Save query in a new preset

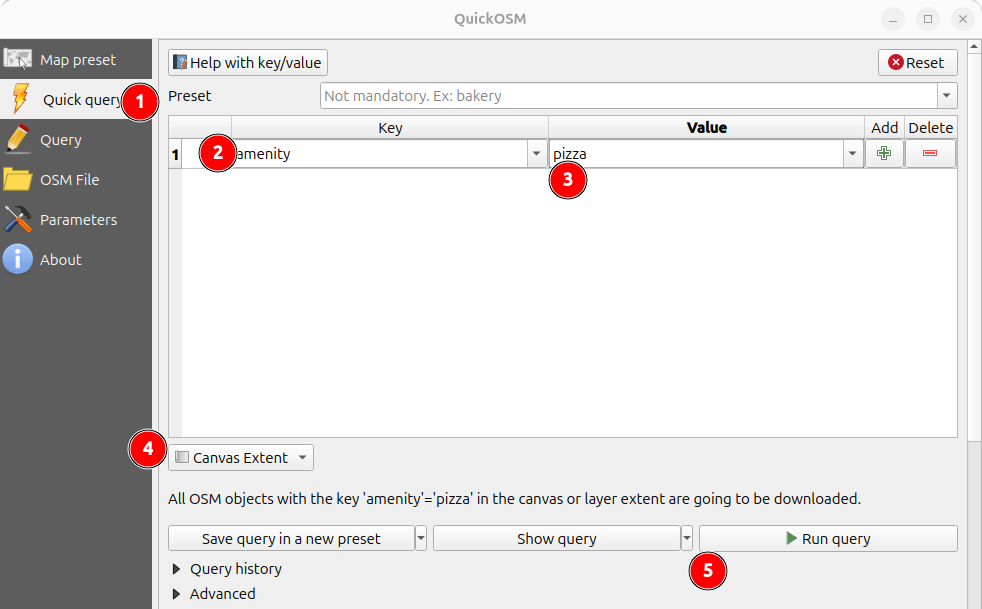click(290, 538)
